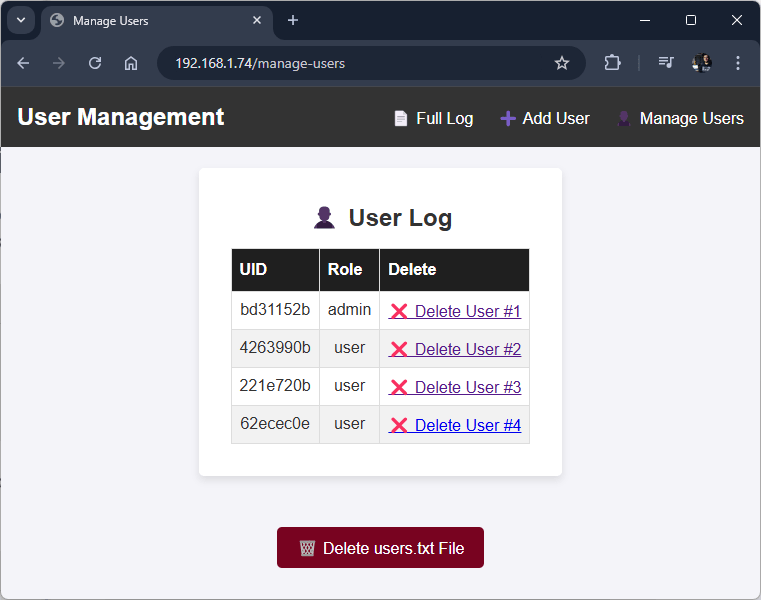Reload the page using the refresh icon
Screen dimensions: 761x600
pyautogui.click(x=95, y=63)
